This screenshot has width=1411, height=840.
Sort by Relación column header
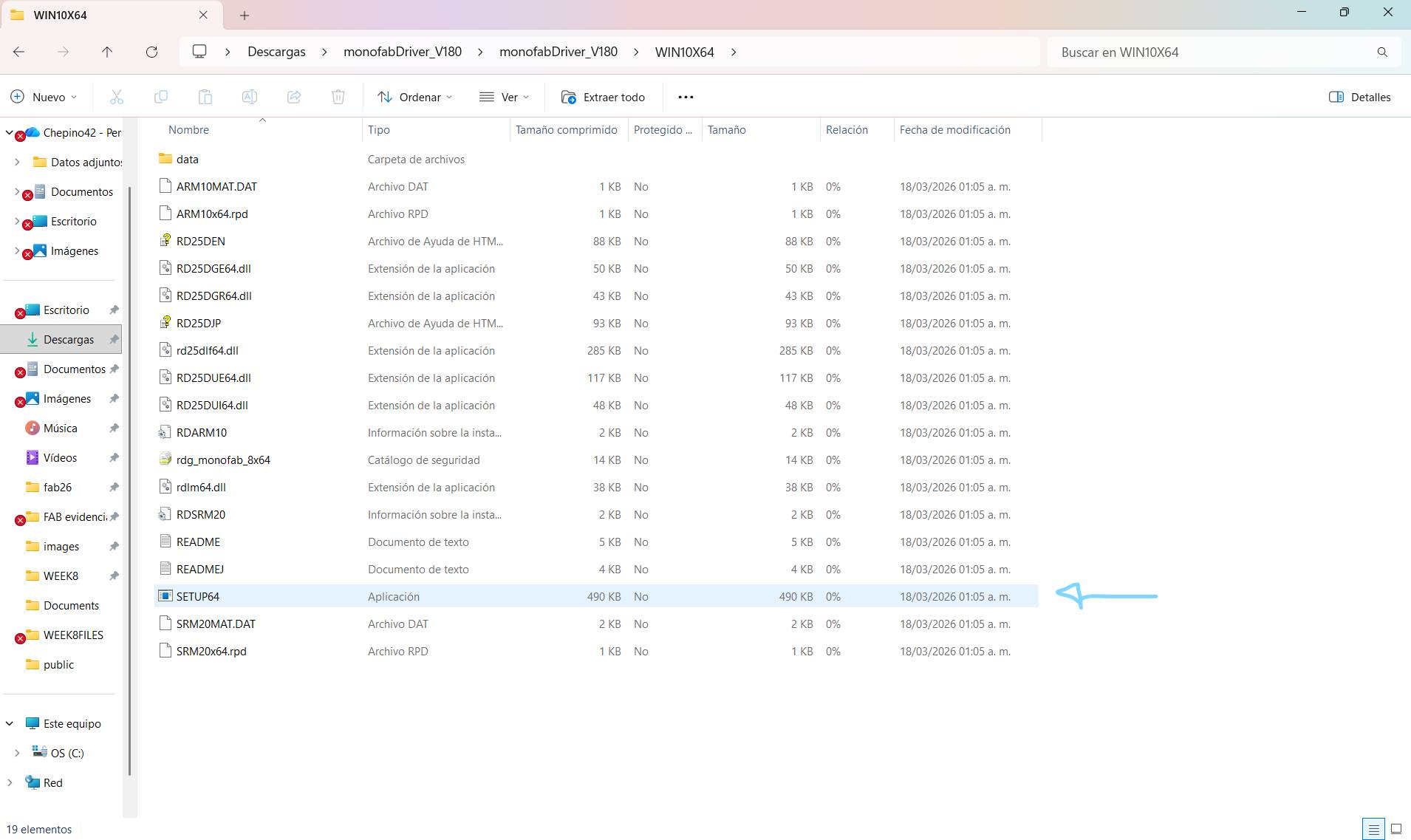click(x=847, y=130)
